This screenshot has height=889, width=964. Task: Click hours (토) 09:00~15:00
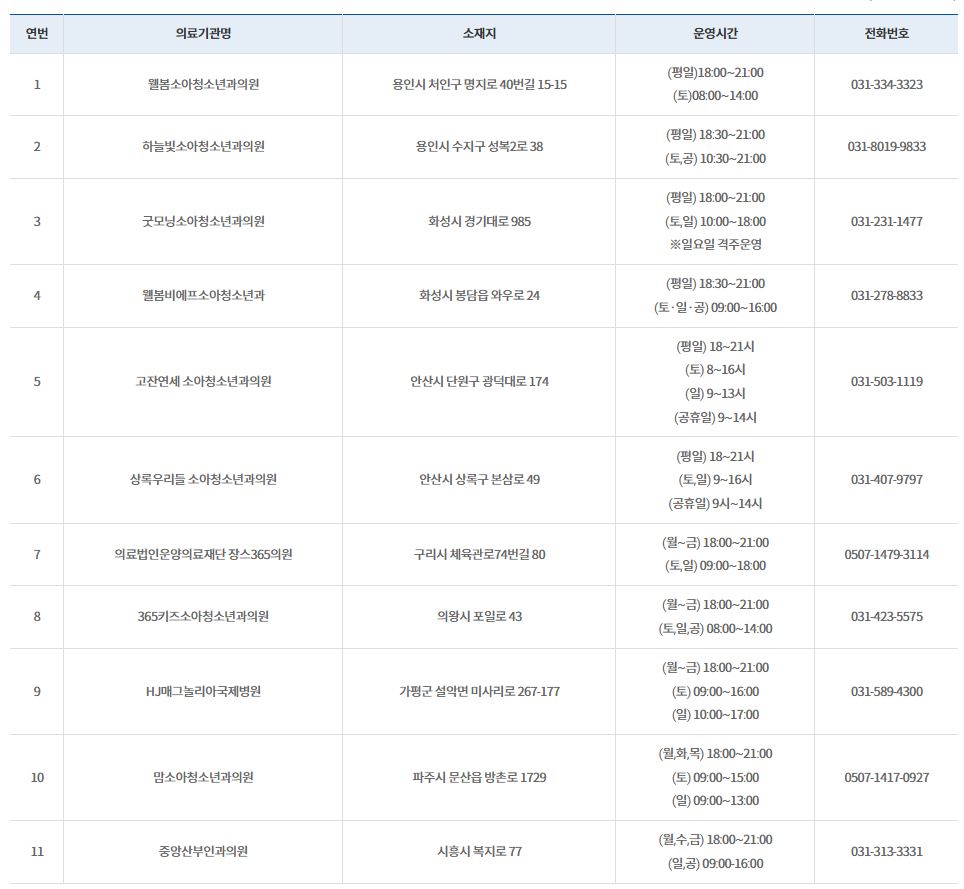pos(715,777)
